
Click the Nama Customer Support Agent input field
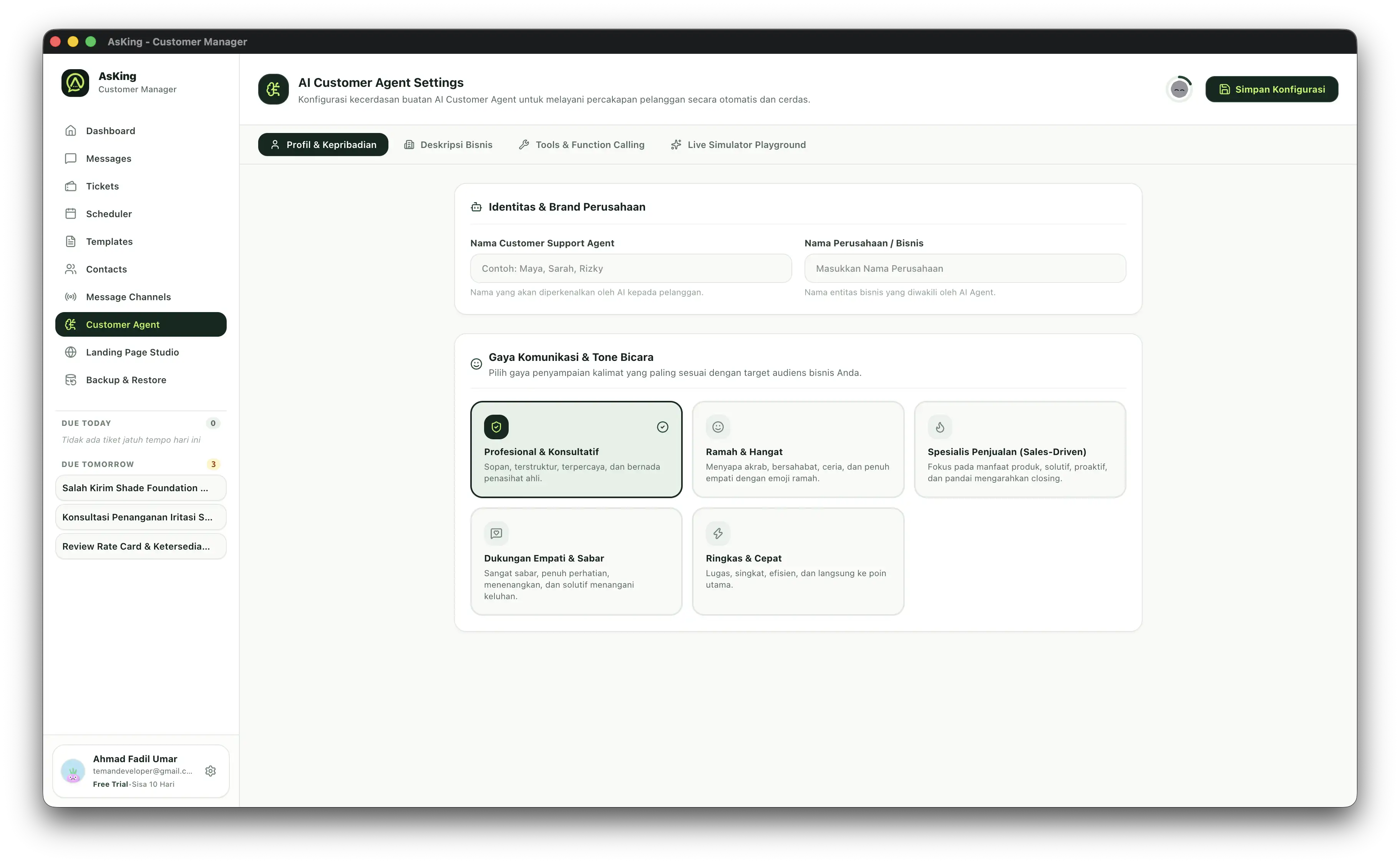630,269
